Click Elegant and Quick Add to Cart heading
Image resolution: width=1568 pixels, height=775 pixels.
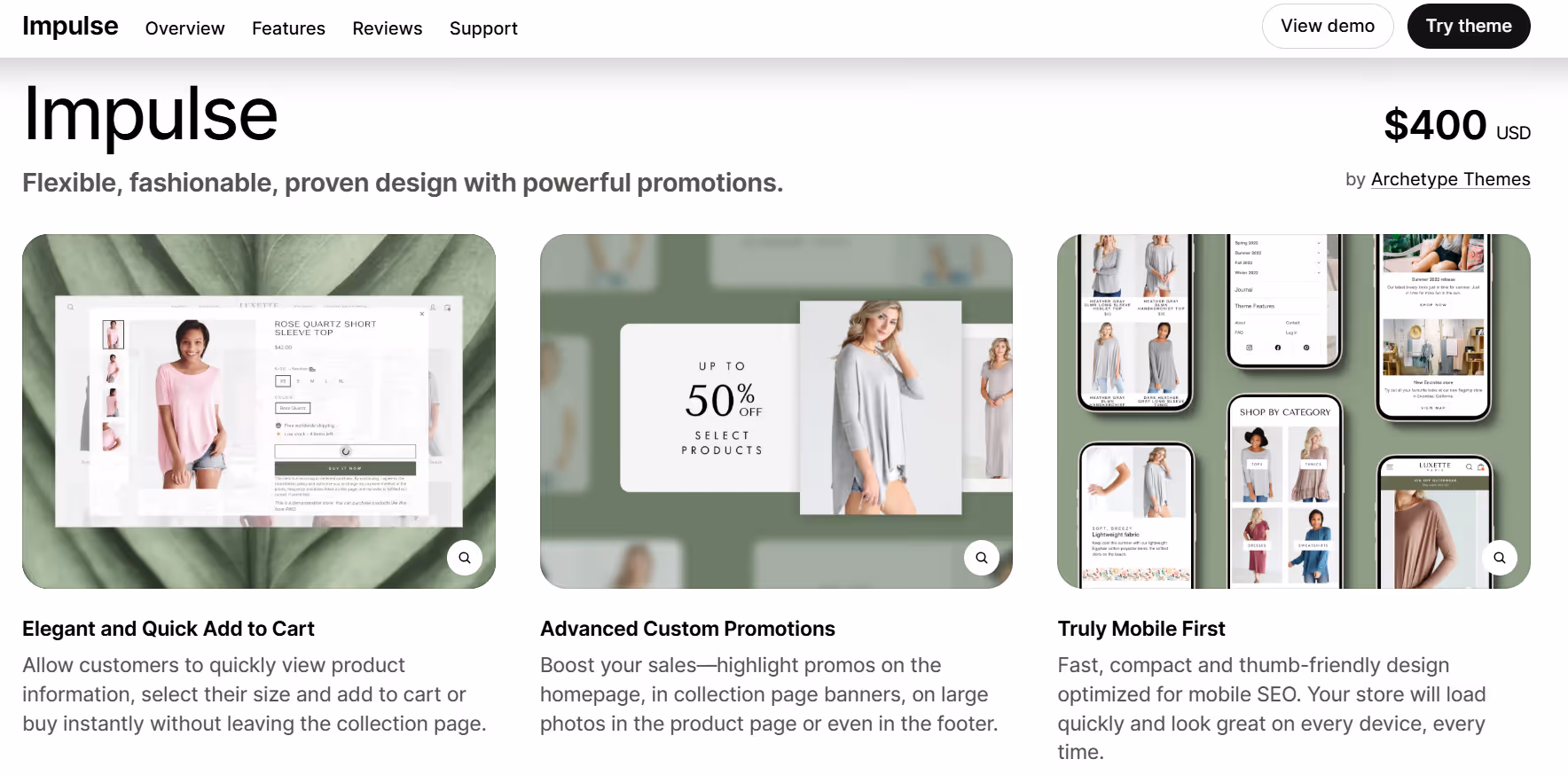169,629
